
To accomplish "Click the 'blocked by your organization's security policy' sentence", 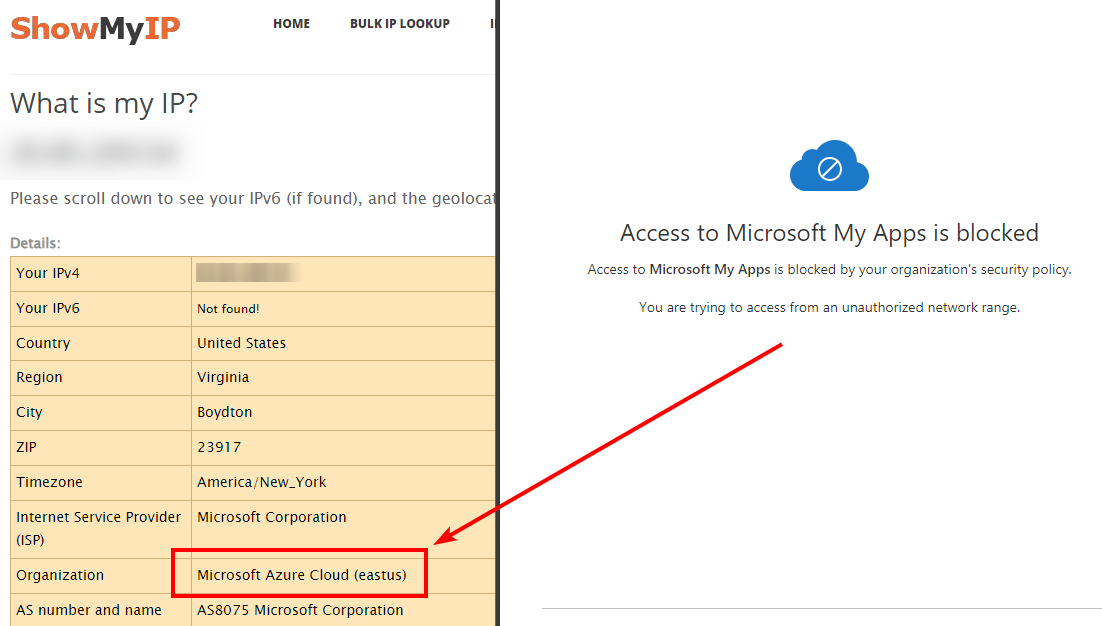I will click(x=829, y=269).
